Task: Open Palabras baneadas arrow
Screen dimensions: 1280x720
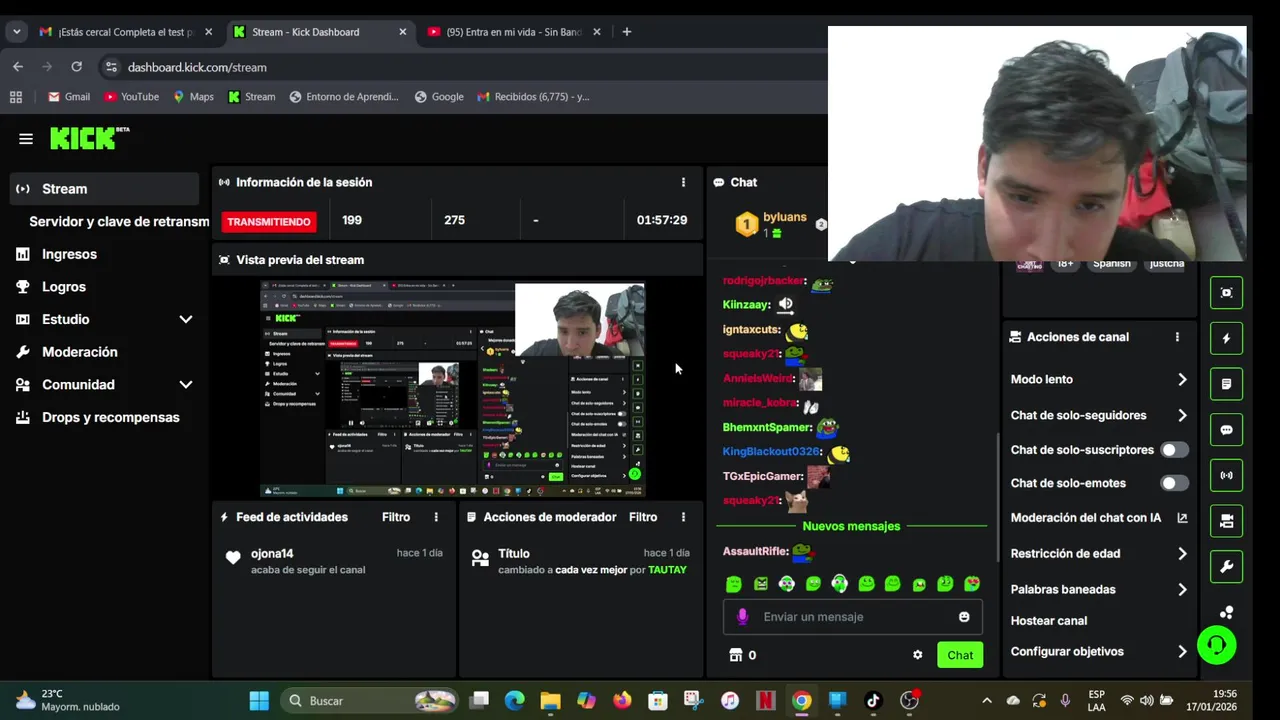Action: pyautogui.click(x=1182, y=590)
